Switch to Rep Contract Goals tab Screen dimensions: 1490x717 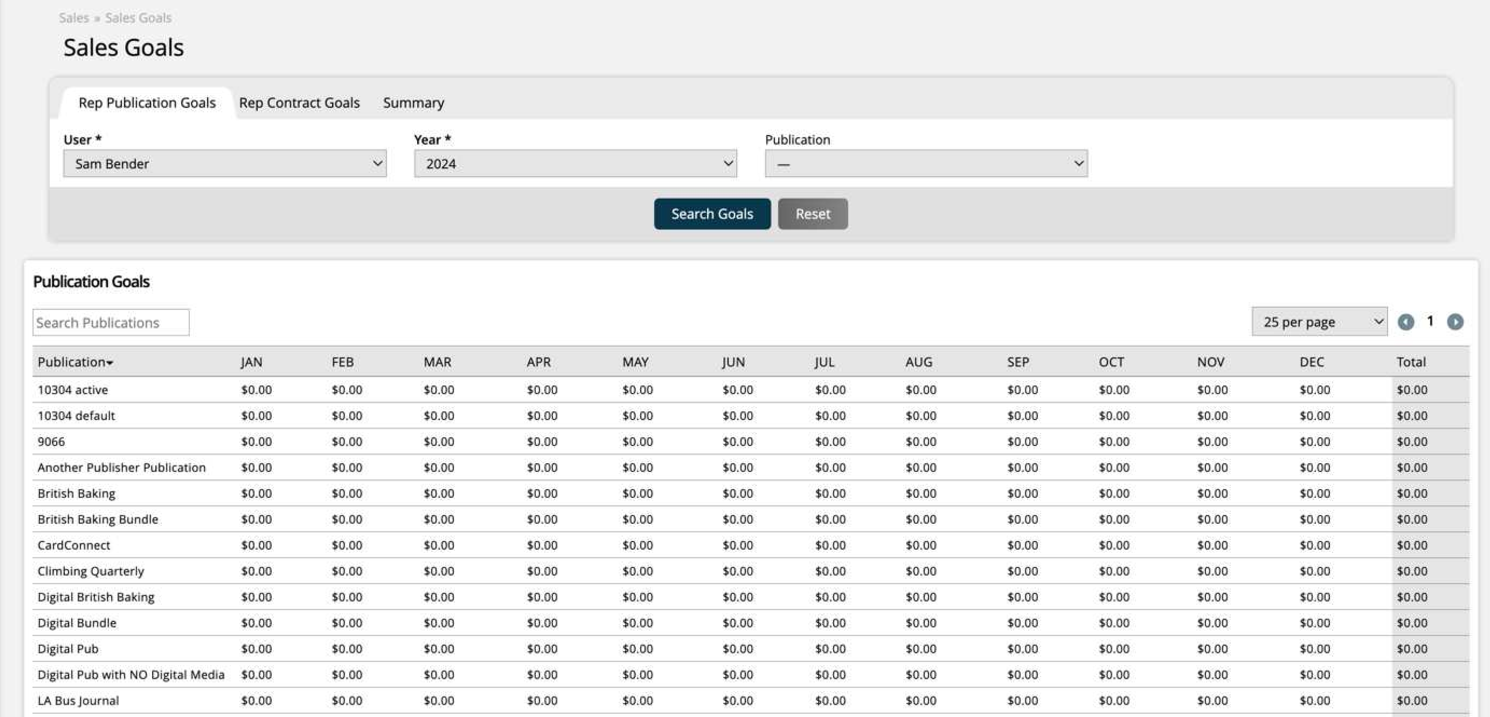[x=299, y=103]
